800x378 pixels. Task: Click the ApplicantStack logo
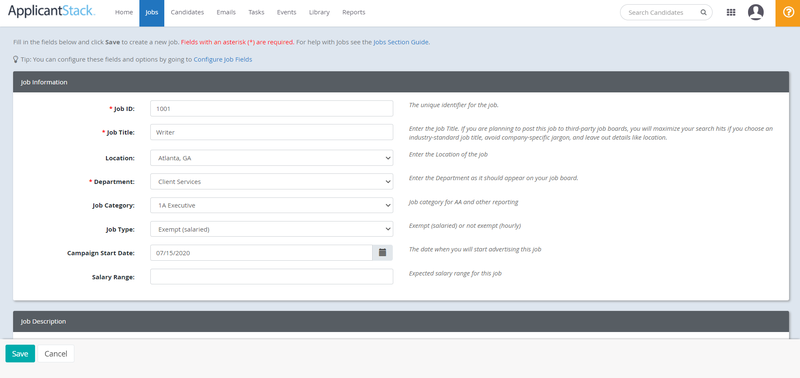(x=51, y=11)
